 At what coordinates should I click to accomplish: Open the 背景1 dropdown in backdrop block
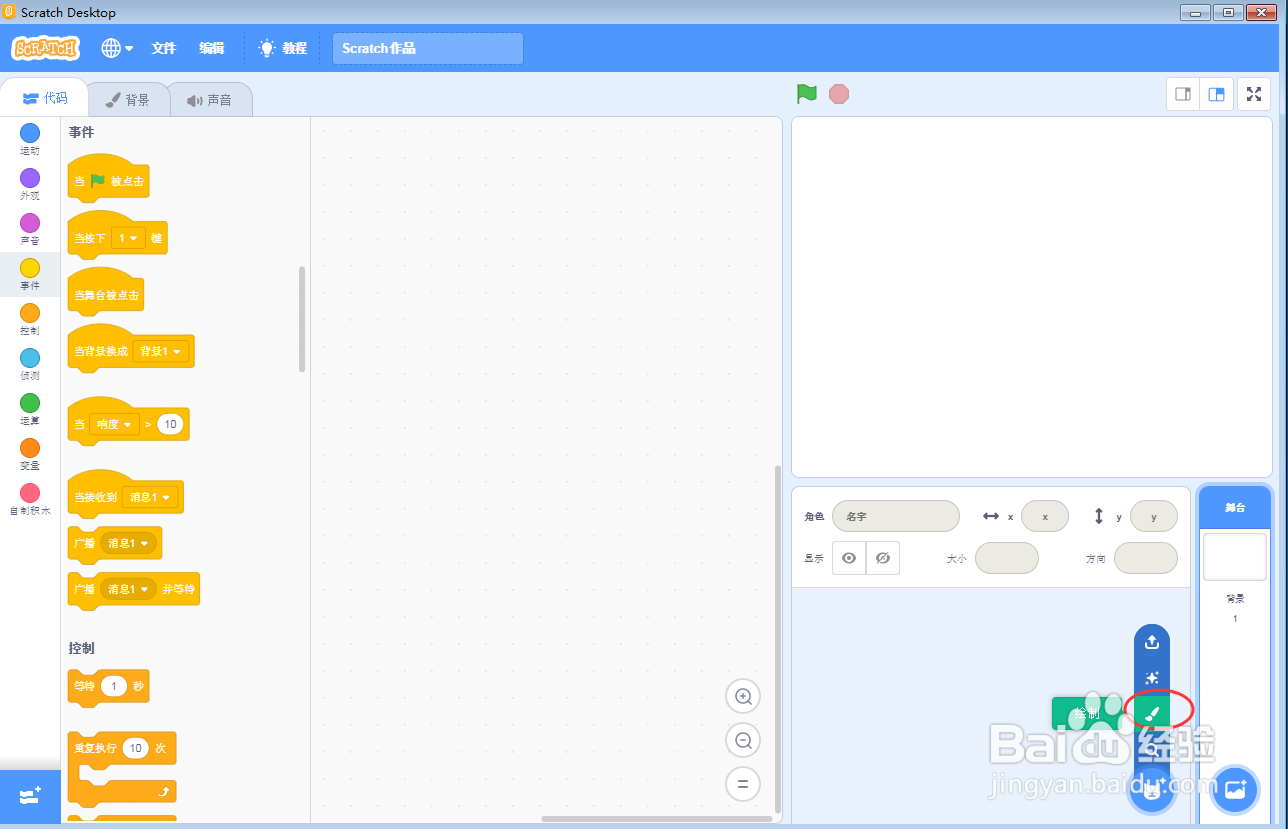click(160, 351)
